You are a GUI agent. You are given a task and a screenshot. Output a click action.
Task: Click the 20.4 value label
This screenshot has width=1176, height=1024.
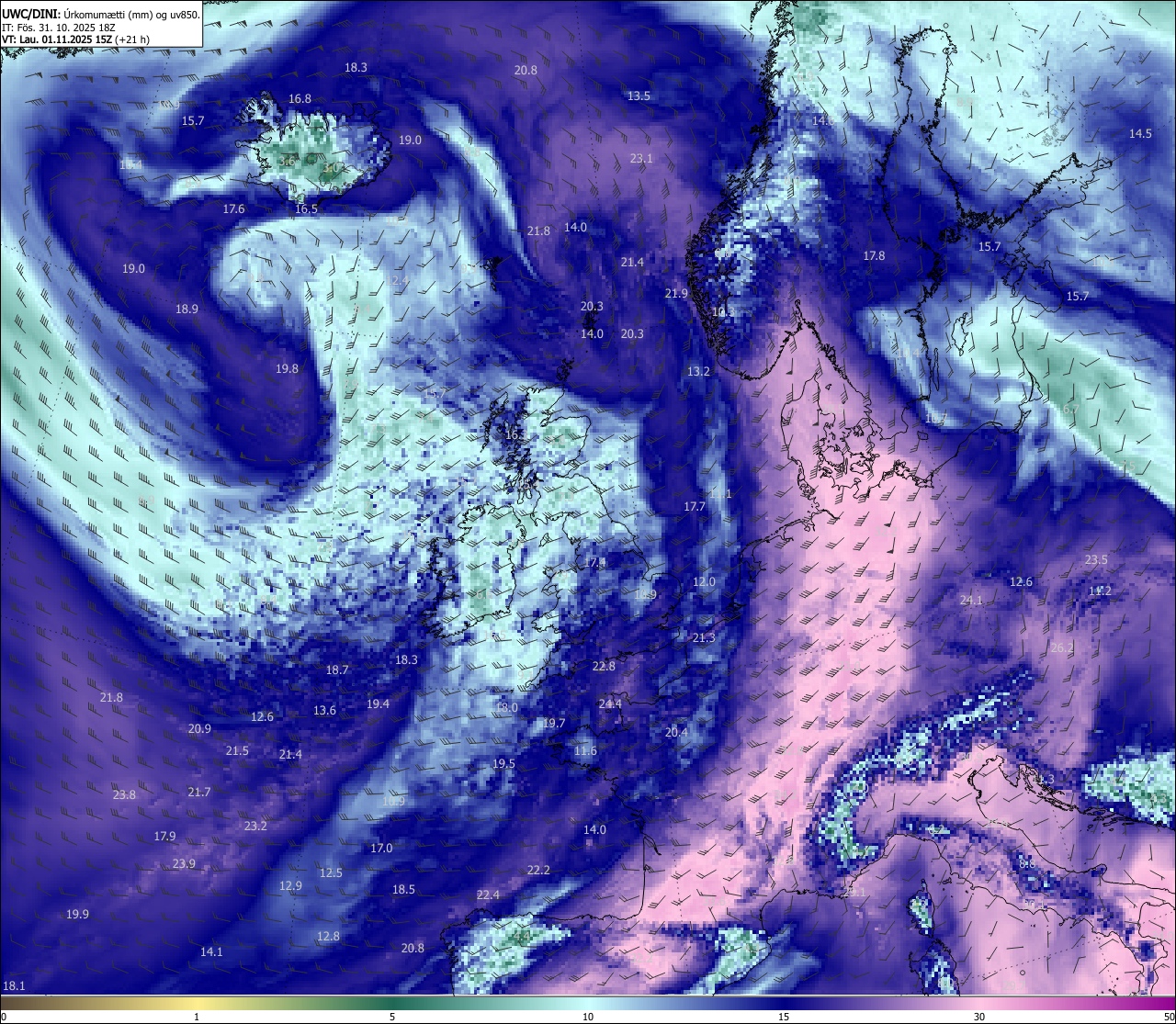click(676, 732)
